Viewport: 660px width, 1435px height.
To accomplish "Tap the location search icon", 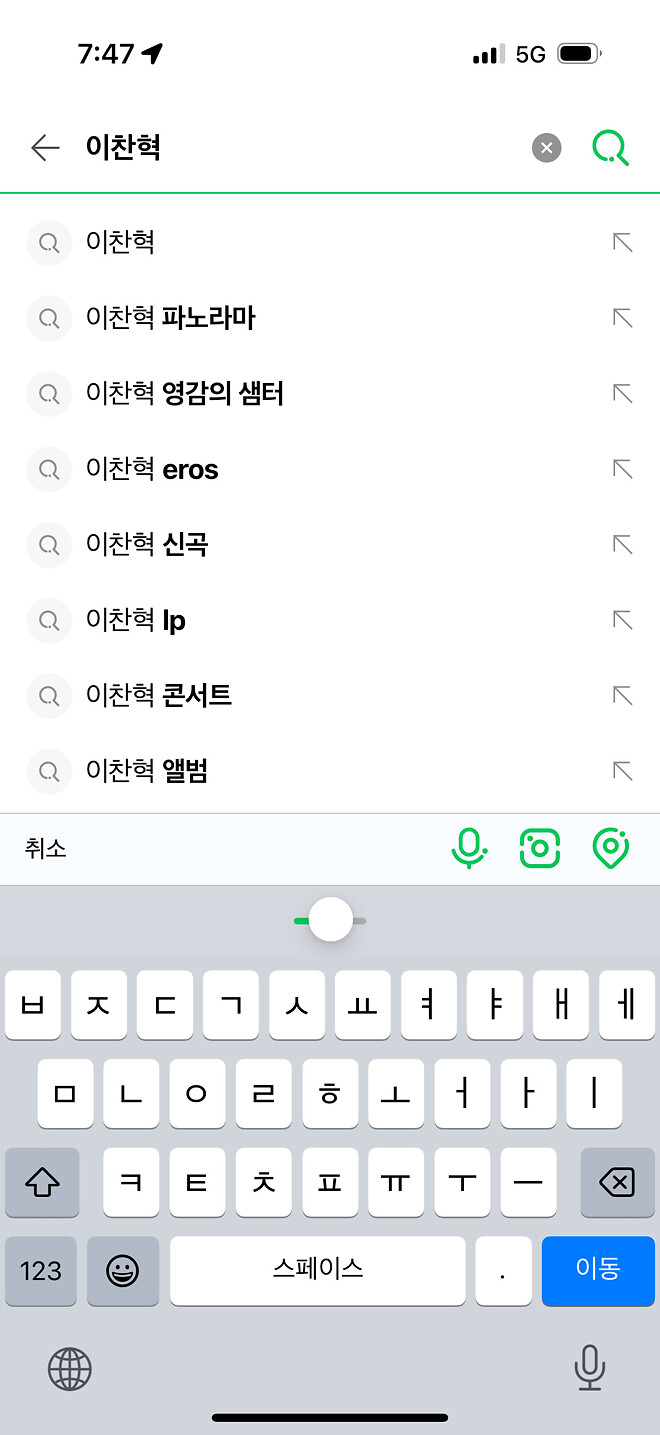I will click(x=610, y=848).
